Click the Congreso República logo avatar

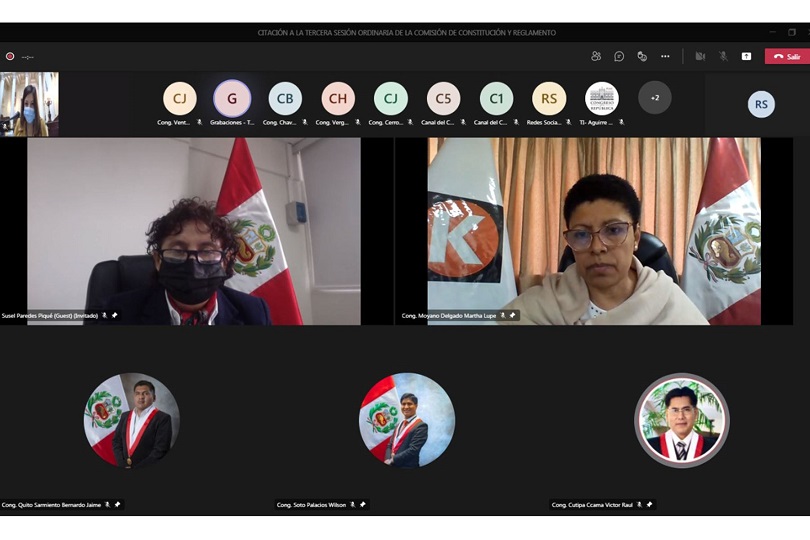click(x=602, y=98)
